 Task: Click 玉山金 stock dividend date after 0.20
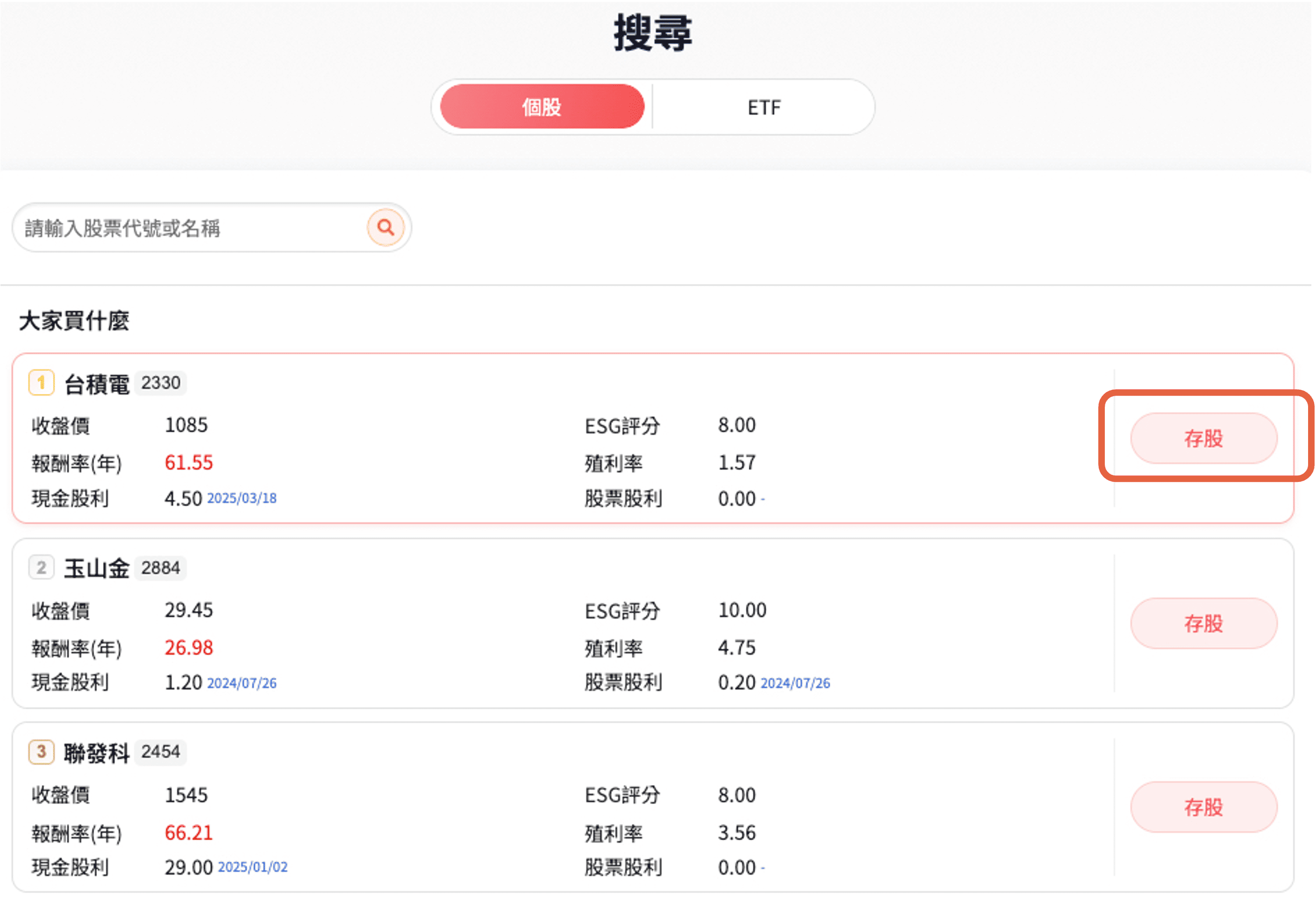pos(795,683)
